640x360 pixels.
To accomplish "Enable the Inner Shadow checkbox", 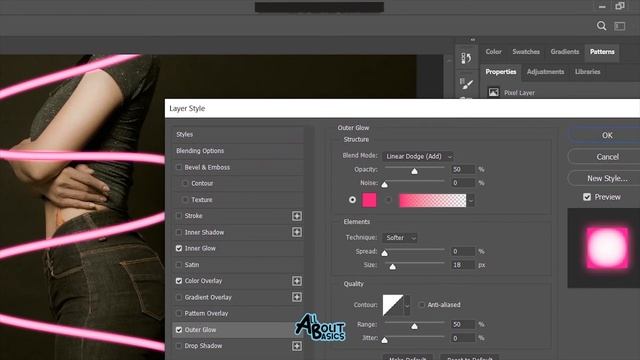I will click(179, 232).
